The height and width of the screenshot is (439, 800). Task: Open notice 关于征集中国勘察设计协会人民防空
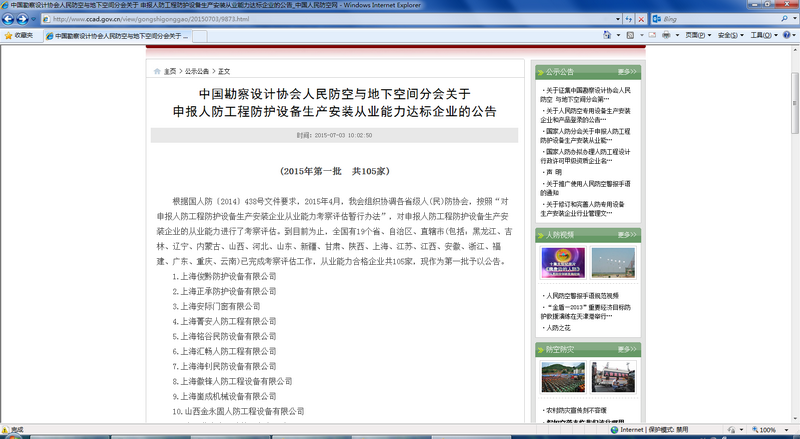[x=586, y=94]
